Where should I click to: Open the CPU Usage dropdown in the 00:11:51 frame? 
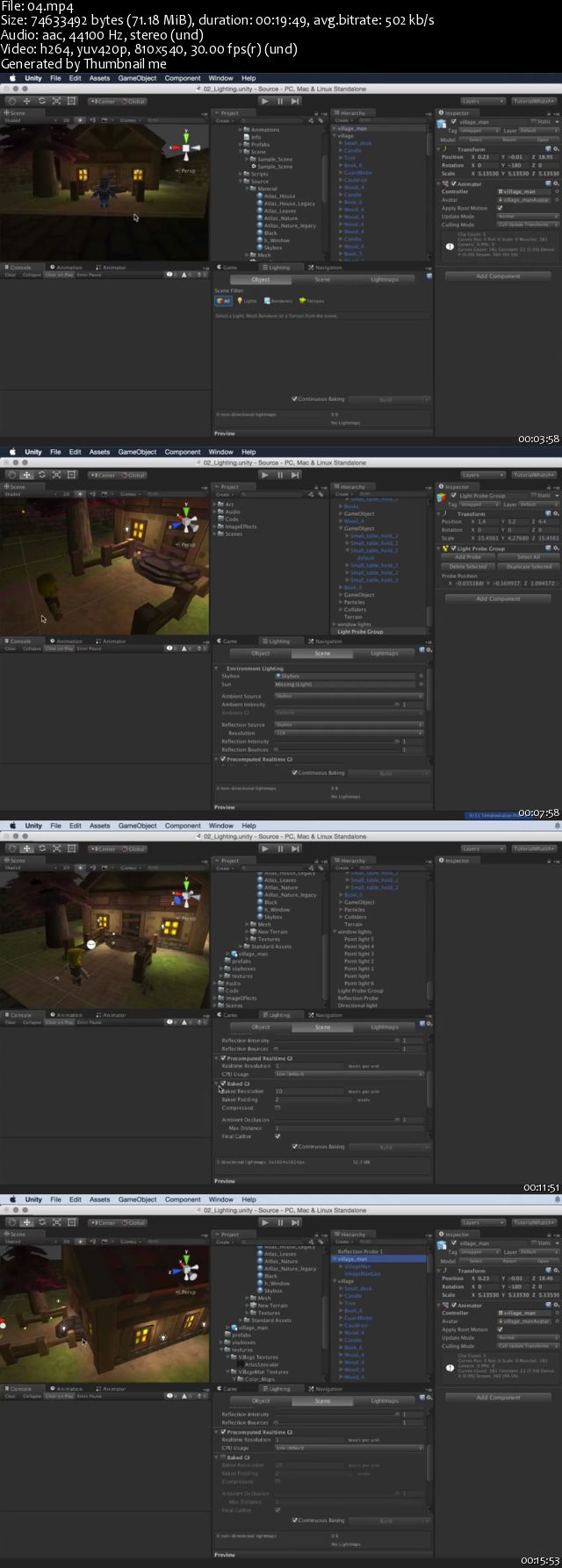click(x=349, y=1074)
